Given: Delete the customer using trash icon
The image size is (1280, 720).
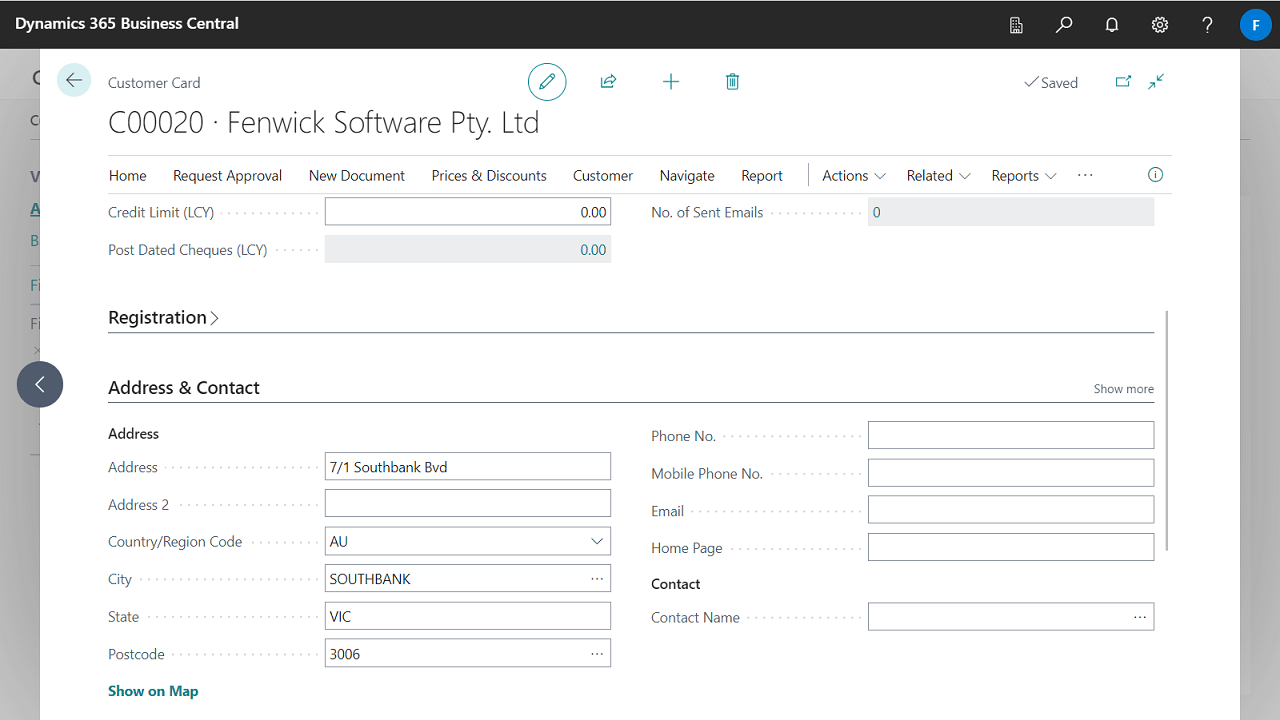Looking at the screenshot, I should point(732,82).
